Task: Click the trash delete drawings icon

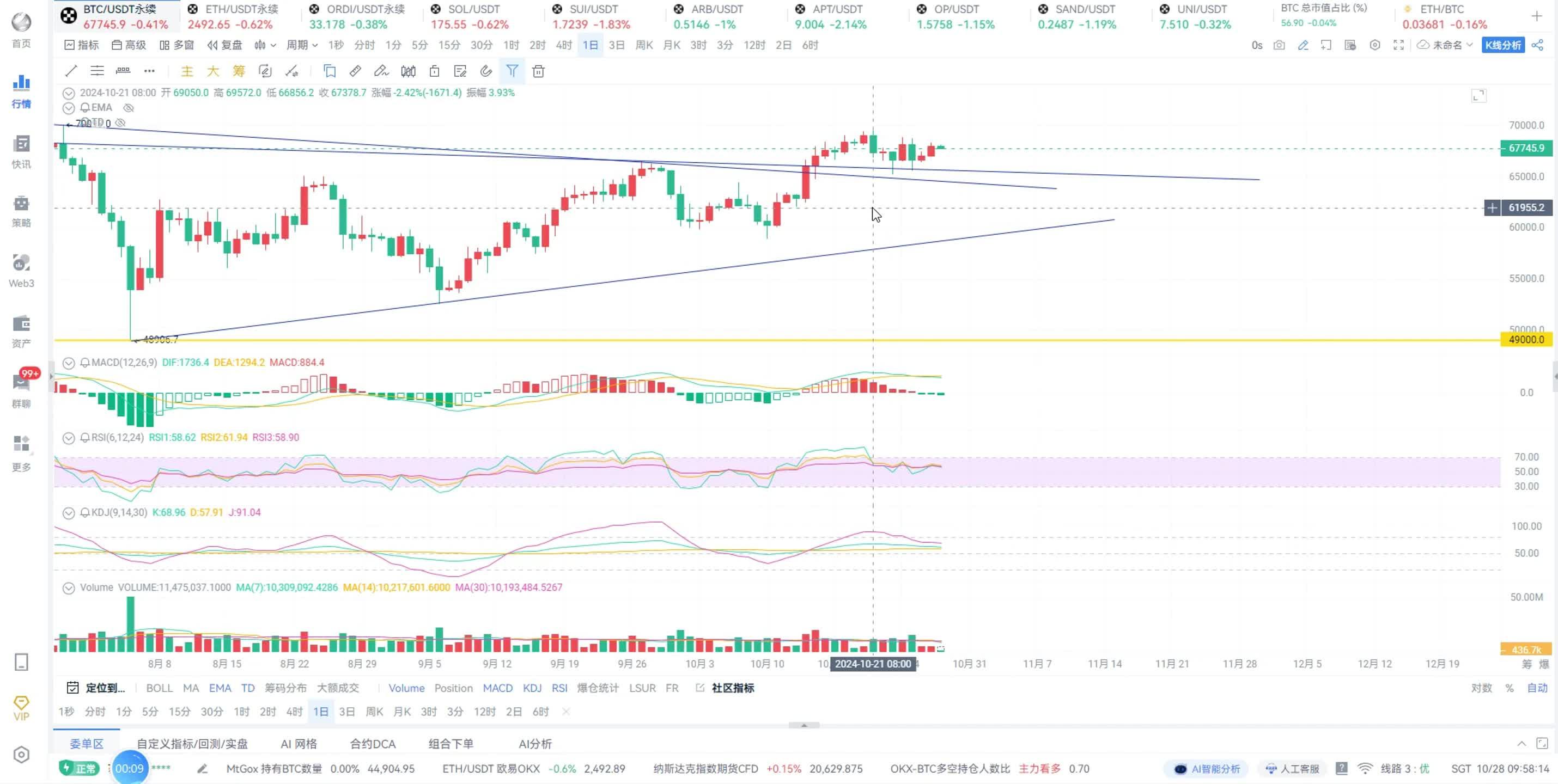Action: coord(538,71)
